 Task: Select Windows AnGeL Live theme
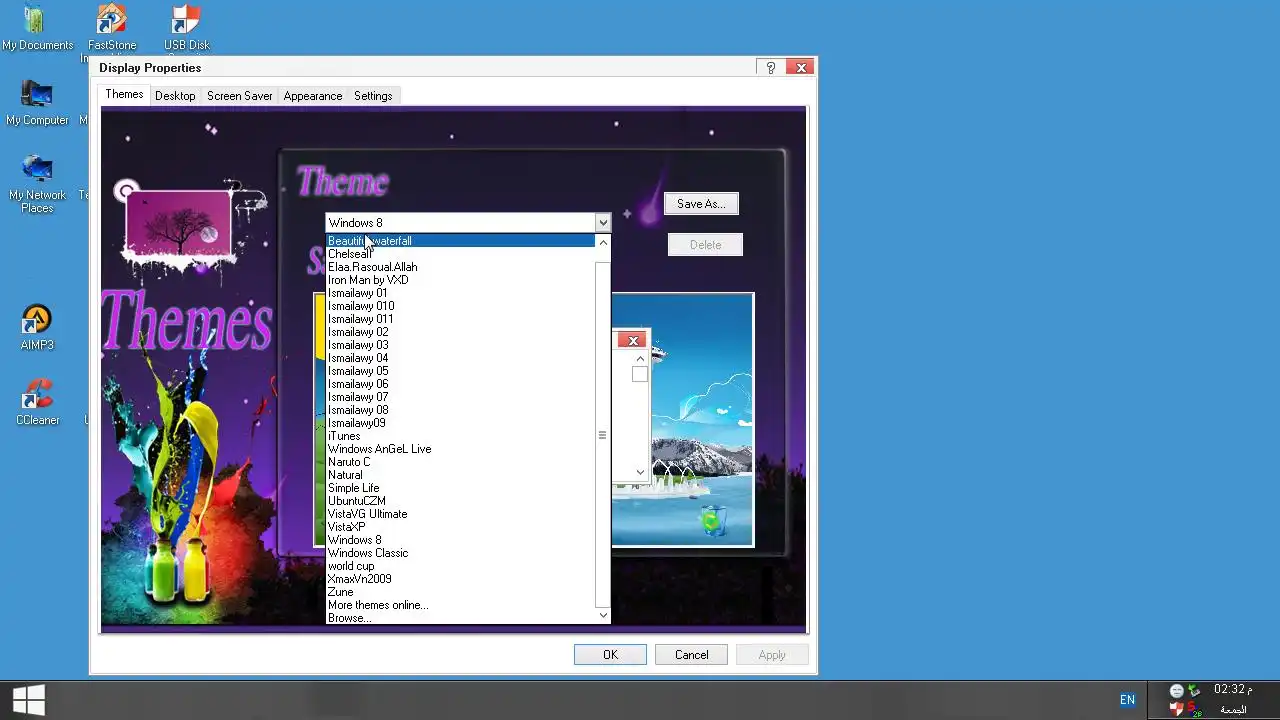(x=461, y=449)
